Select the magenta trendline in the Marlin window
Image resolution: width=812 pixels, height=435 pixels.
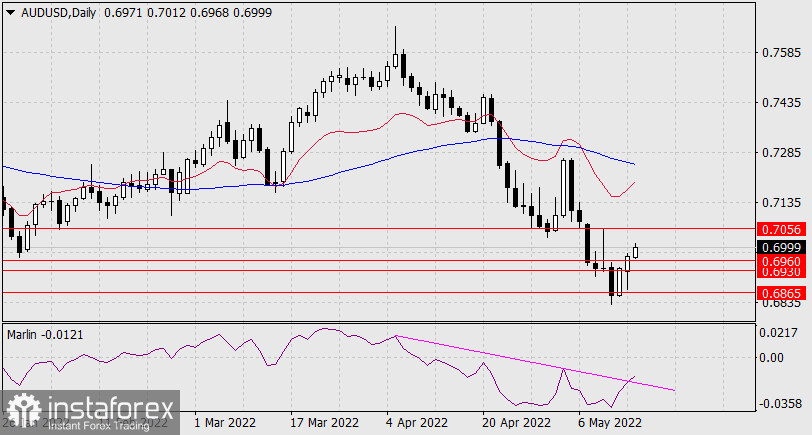pyautogui.click(x=535, y=363)
